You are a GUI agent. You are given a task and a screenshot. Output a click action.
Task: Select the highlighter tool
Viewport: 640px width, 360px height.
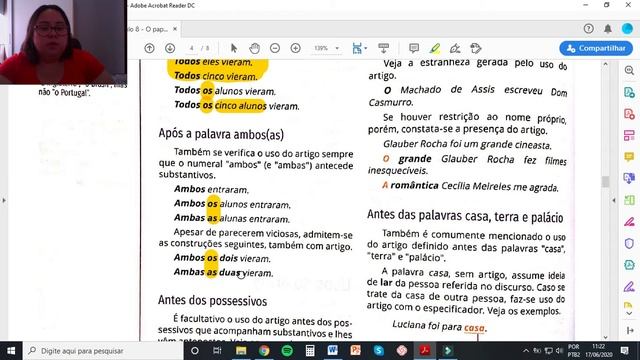click(435, 48)
